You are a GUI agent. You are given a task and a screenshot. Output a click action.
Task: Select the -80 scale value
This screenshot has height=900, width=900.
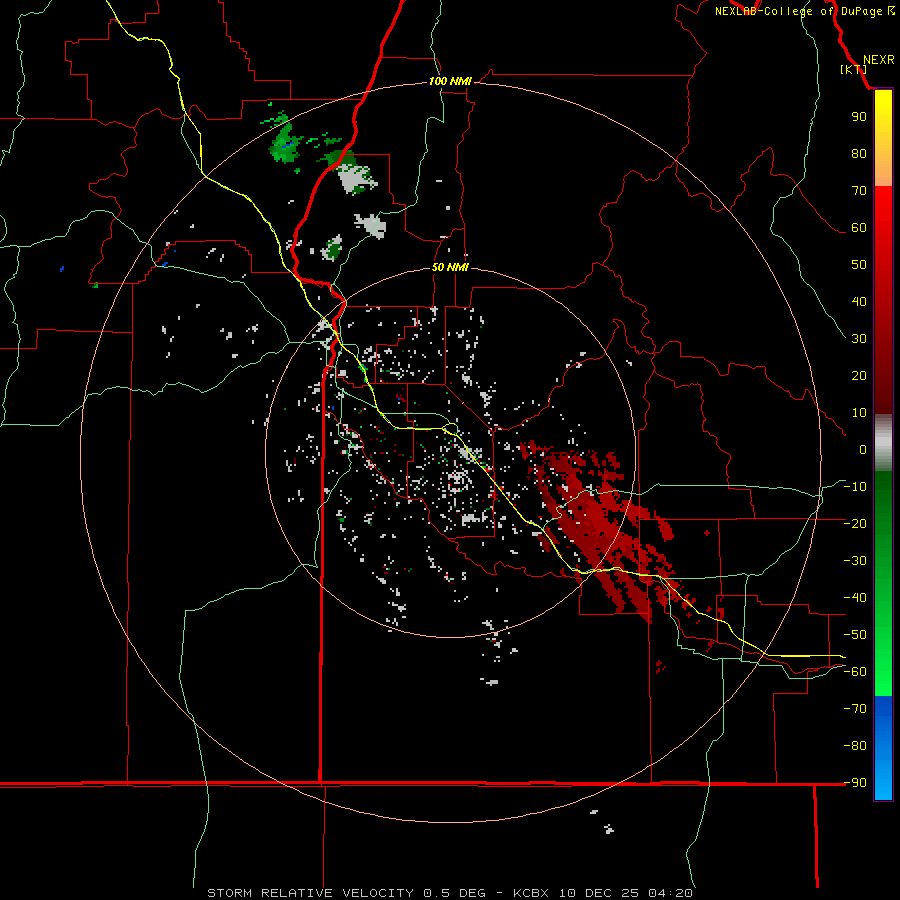[x=855, y=746]
